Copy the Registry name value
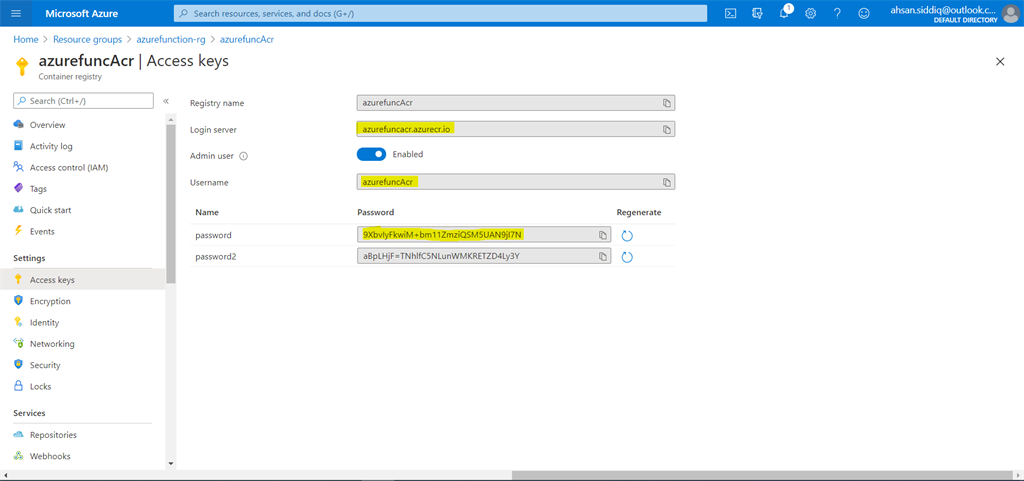 pos(667,103)
